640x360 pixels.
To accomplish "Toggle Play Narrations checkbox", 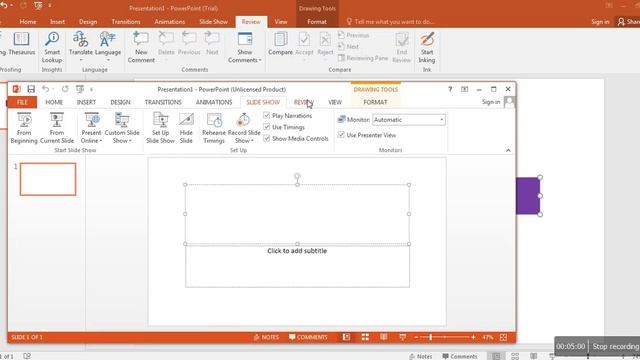I will (x=267, y=116).
